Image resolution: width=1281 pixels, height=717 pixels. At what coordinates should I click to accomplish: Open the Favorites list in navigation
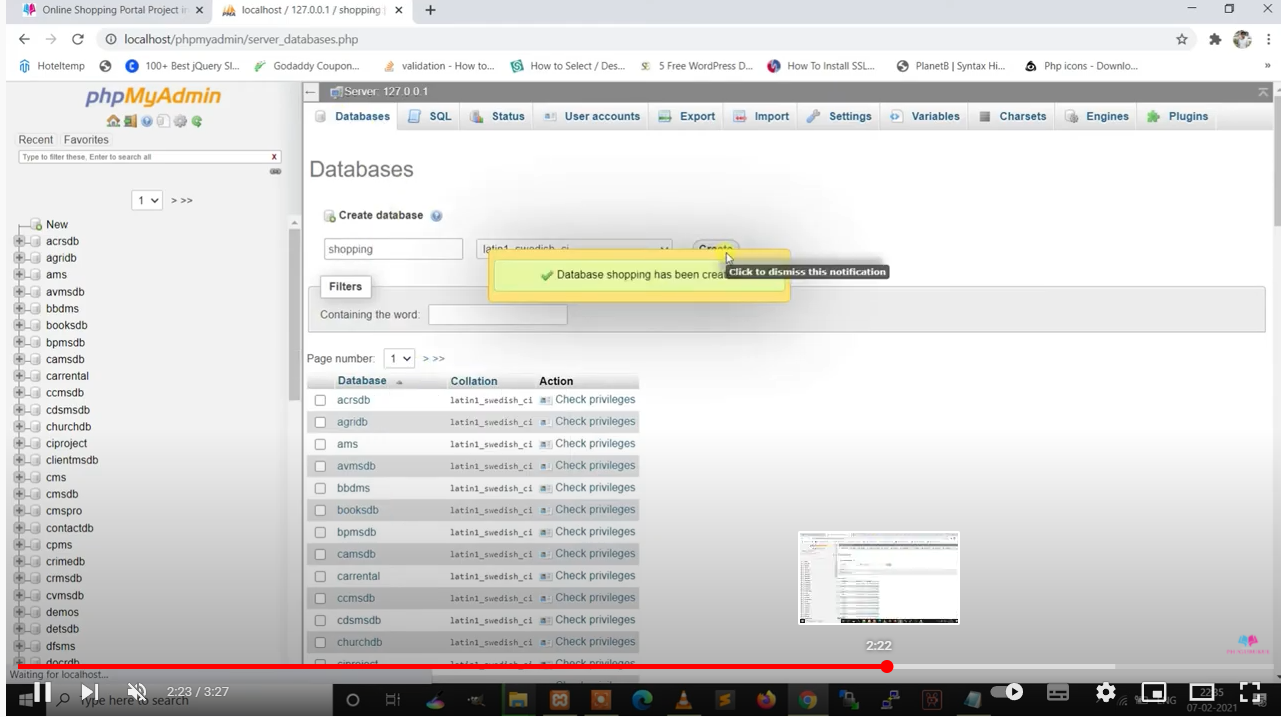click(86, 140)
